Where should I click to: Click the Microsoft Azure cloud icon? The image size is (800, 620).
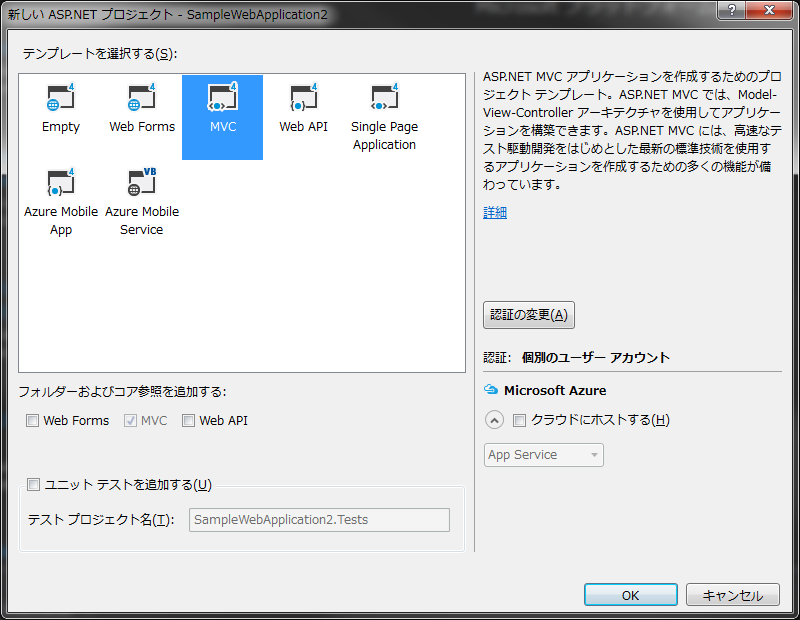(x=491, y=390)
